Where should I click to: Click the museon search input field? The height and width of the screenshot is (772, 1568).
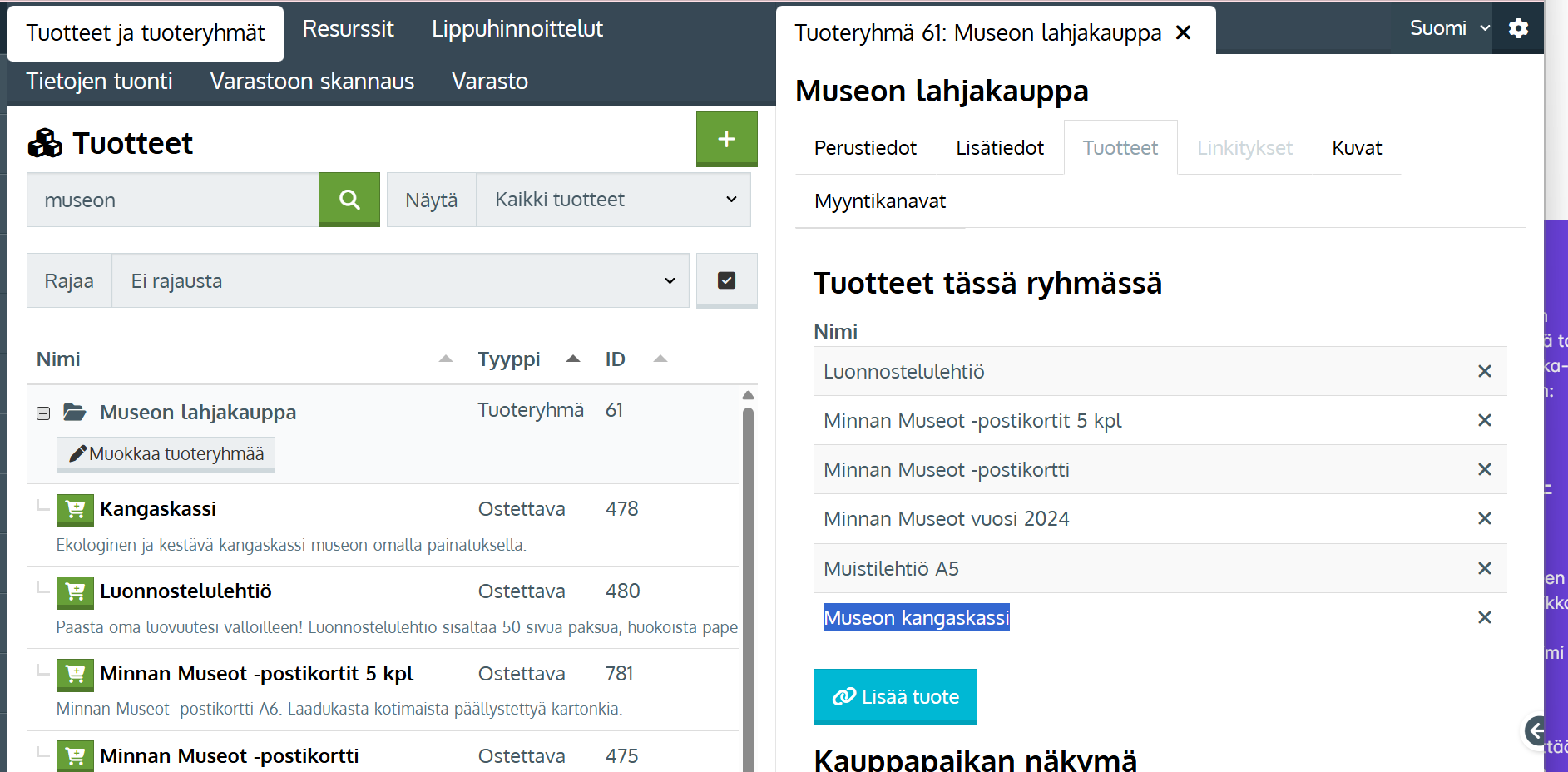click(x=173, y=200)
